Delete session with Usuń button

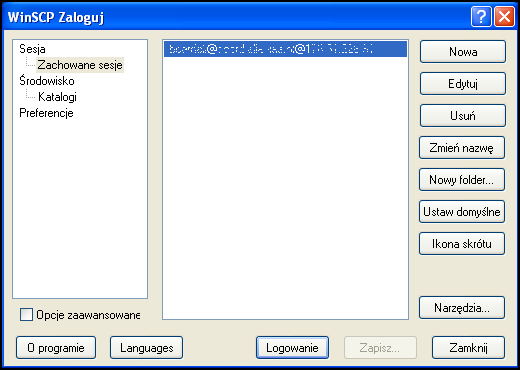(x=463, y=116)
